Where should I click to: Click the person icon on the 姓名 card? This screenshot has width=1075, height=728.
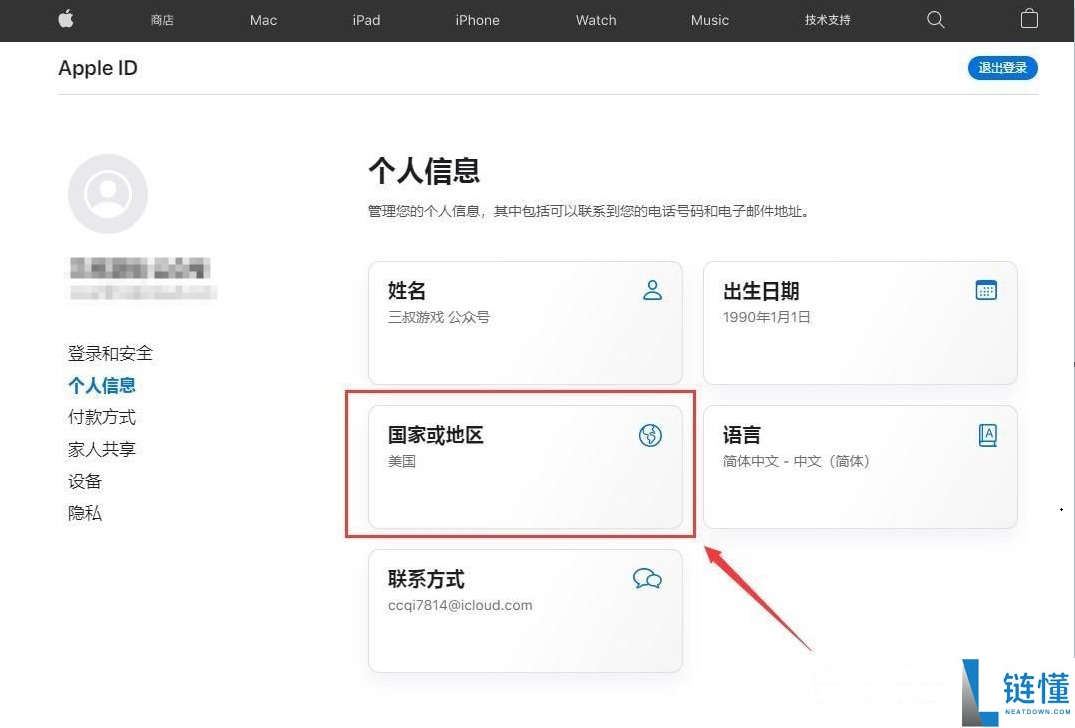pyautogui.click(x=652, y=290)
